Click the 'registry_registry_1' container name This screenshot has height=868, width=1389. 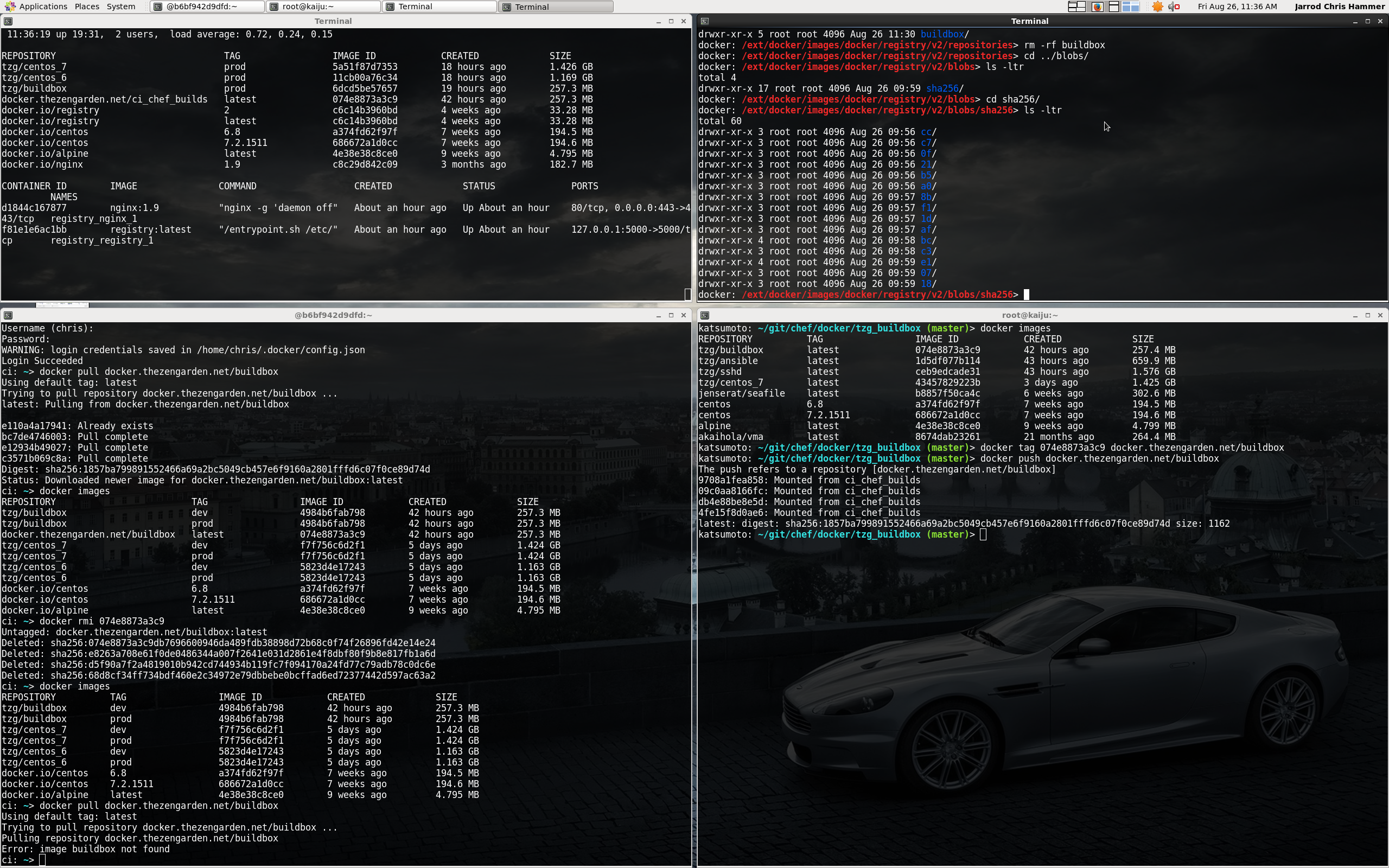tap(102, 240)
